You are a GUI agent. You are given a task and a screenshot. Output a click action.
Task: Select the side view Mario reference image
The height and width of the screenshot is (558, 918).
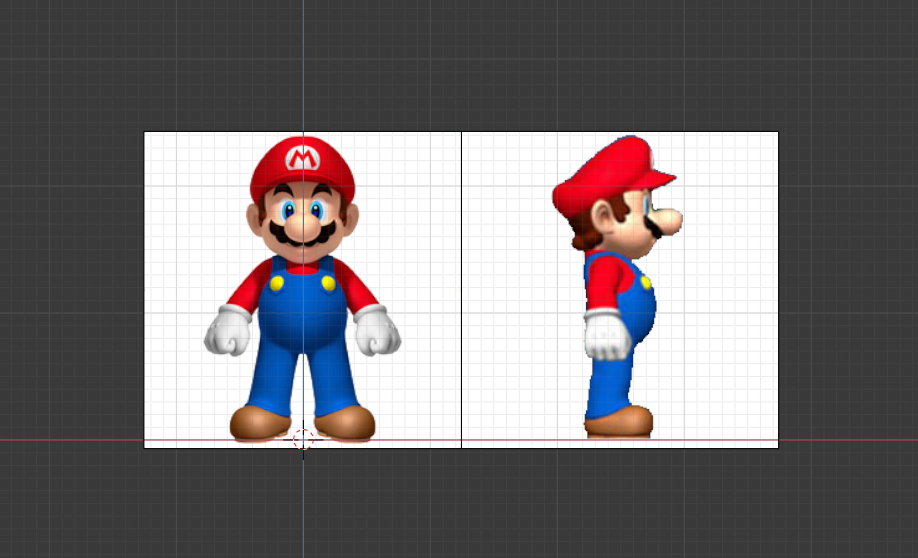(x=620, y=290)
